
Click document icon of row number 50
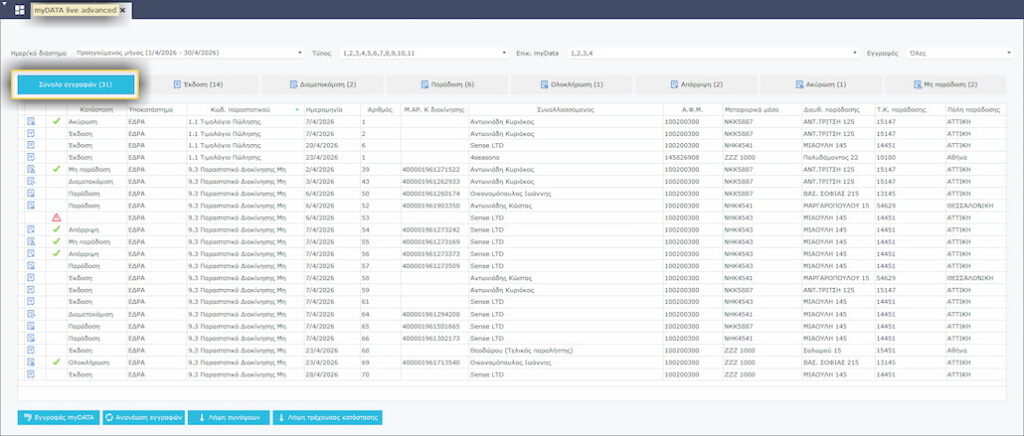click(31, 193)
